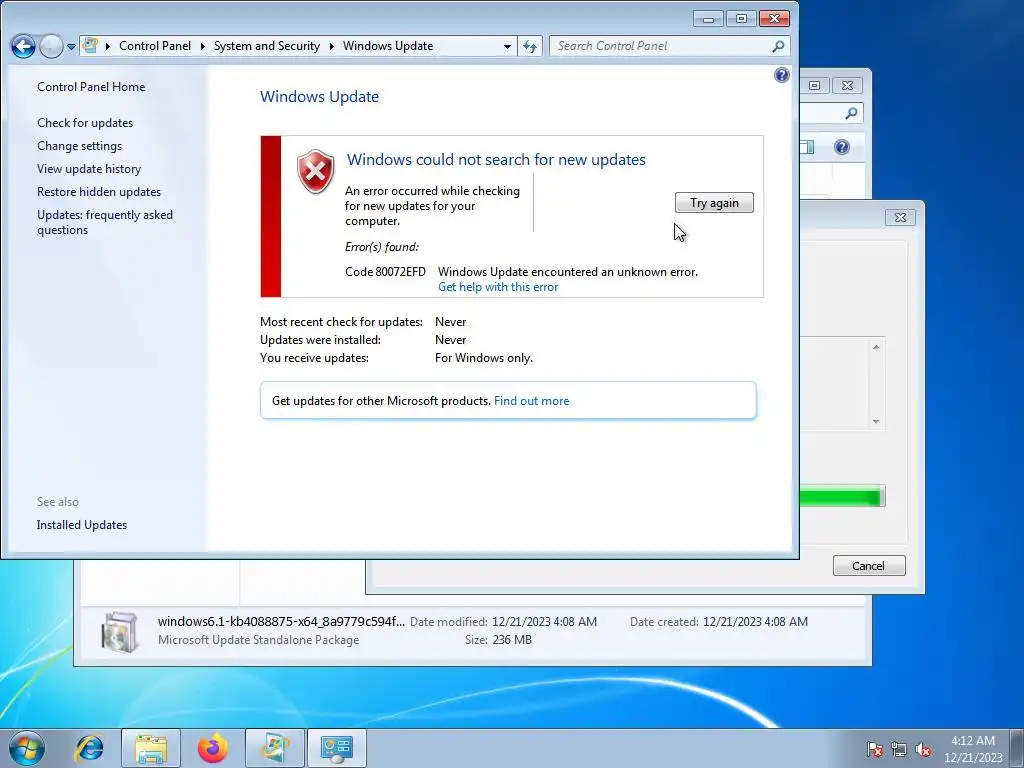Maximize the Windows Update window
The height and width of the screenshot is (768, 1024).
[x=741, y=18]
